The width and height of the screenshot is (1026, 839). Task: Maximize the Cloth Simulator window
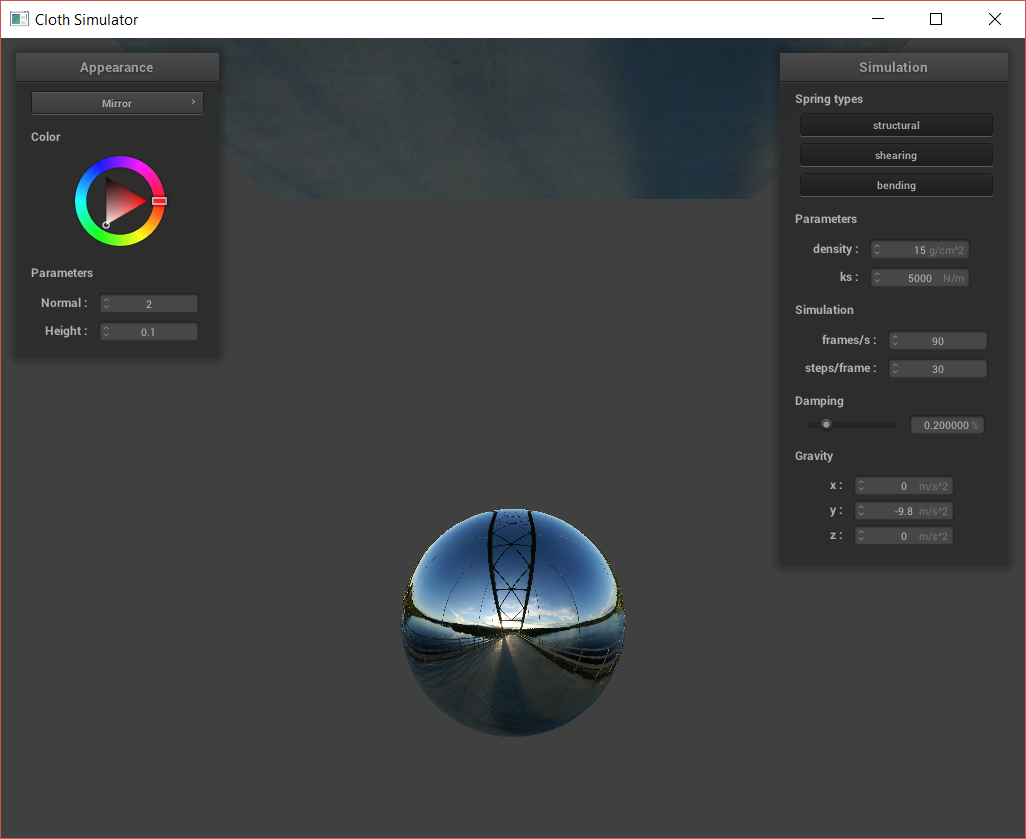[936, 19]
